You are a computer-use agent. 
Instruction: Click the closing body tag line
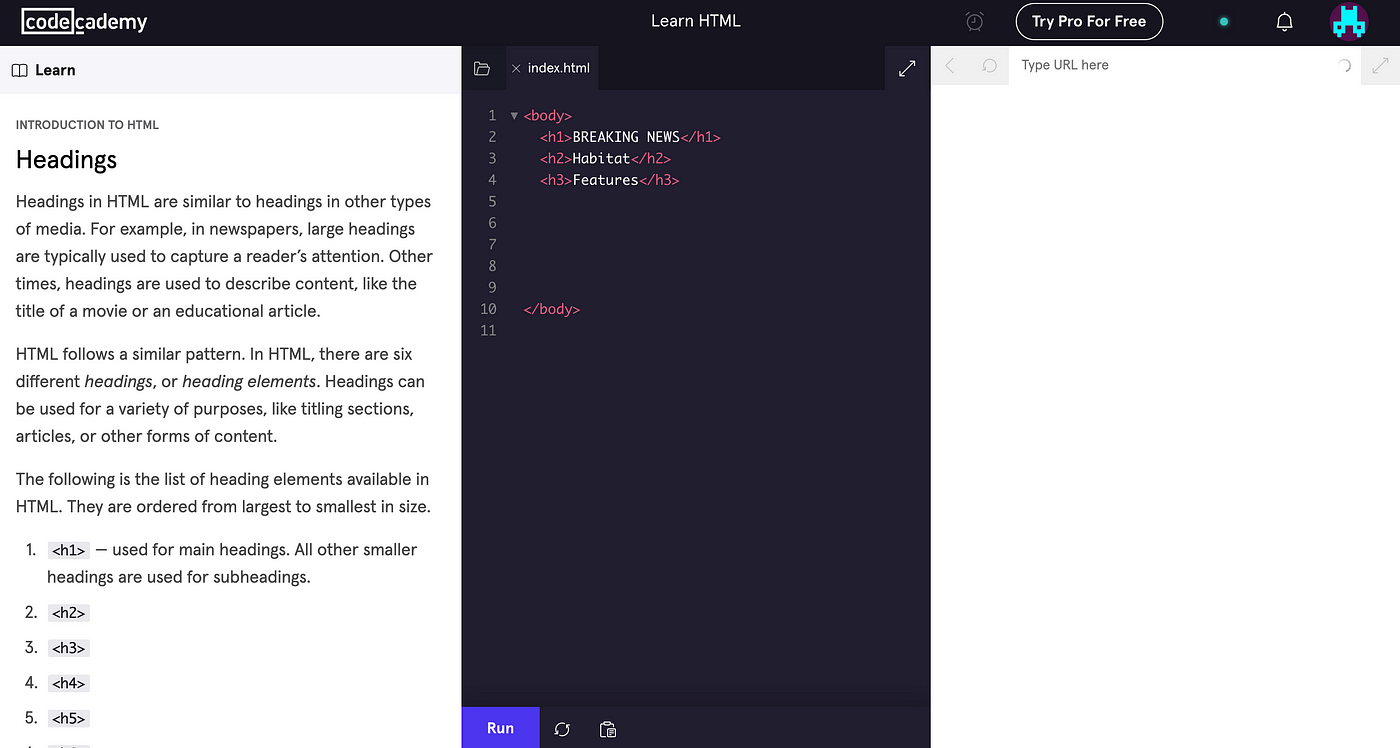click(551, 309)
